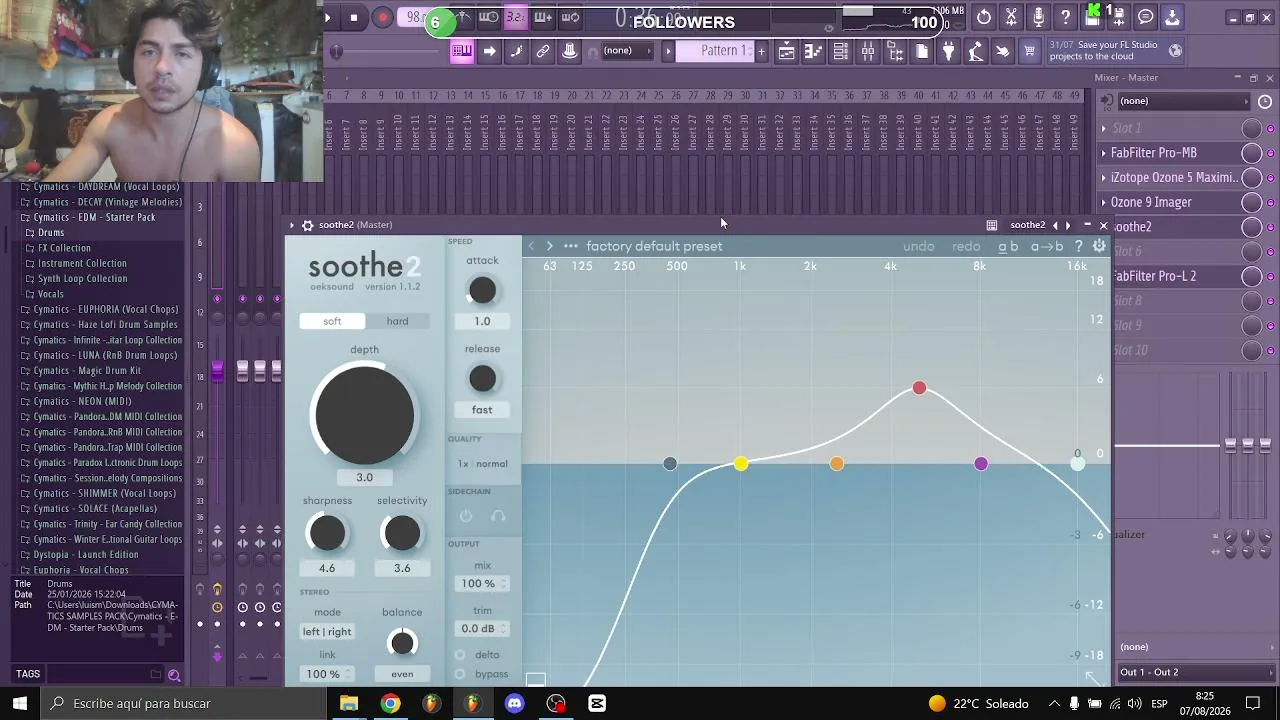Select soft mode in soothe2
Viewport: 1280px width, 720px height.
click(332, 321)
